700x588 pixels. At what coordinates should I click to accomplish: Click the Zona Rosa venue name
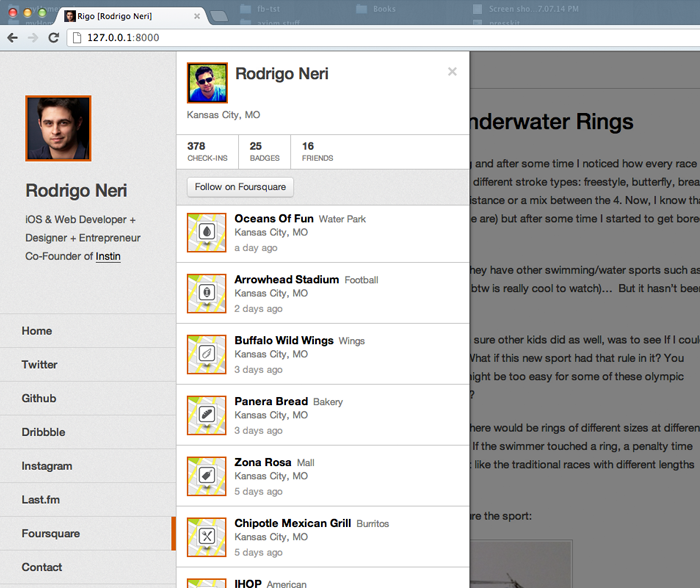click(263, 463)
